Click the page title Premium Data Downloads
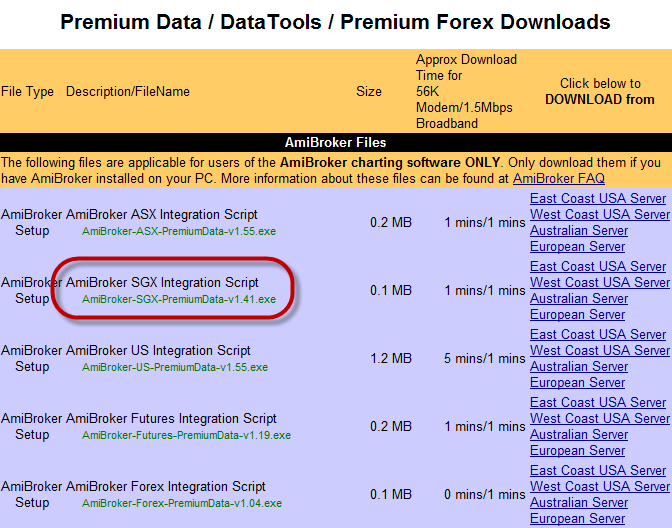The image size is (672, 528). pyautogui.click(x=336, y=22)
